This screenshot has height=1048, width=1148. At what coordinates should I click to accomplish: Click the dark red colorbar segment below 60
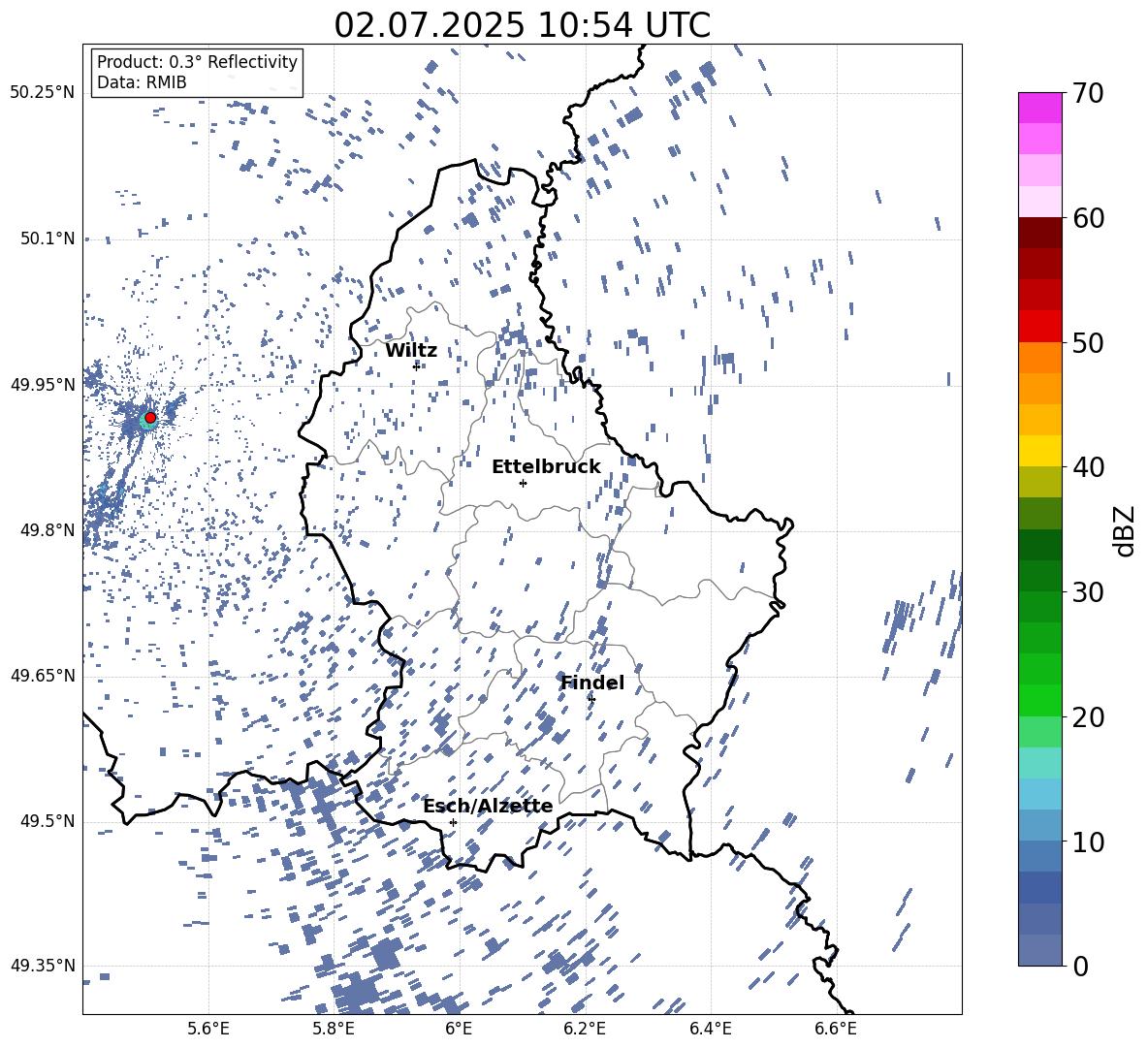pos(1039,234)
